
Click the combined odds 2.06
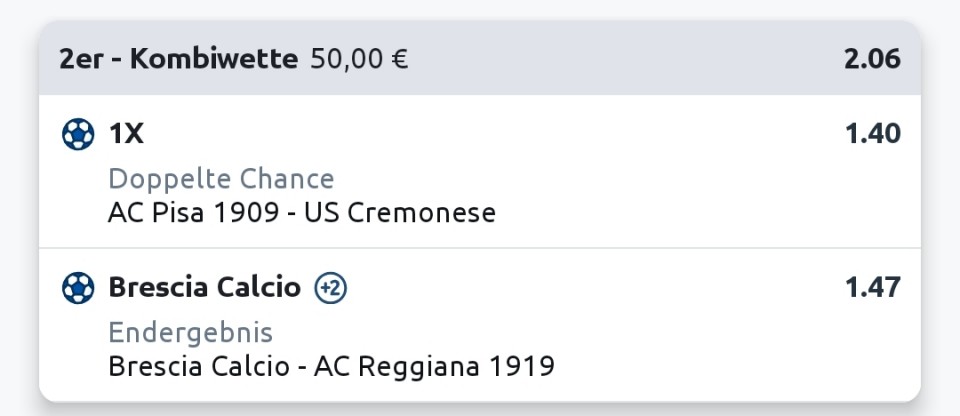tap(872, 59)
